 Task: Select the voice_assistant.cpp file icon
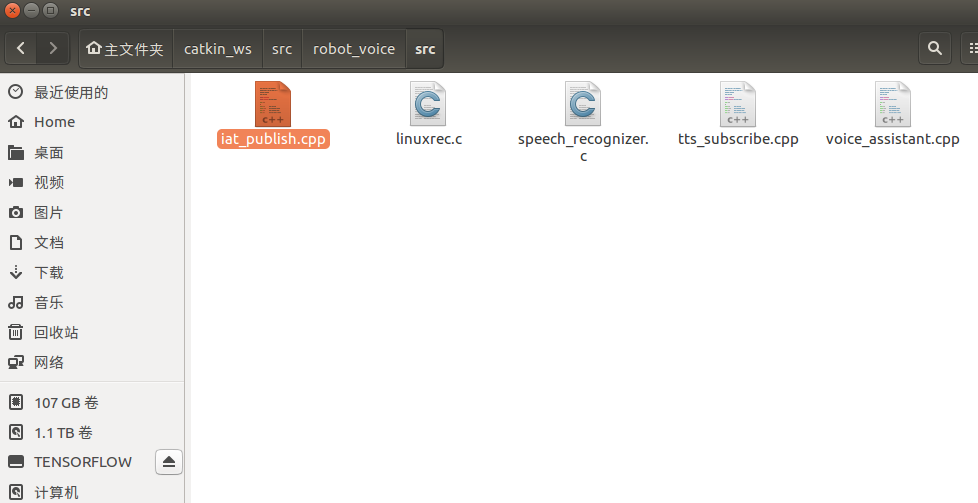[893, 104]
